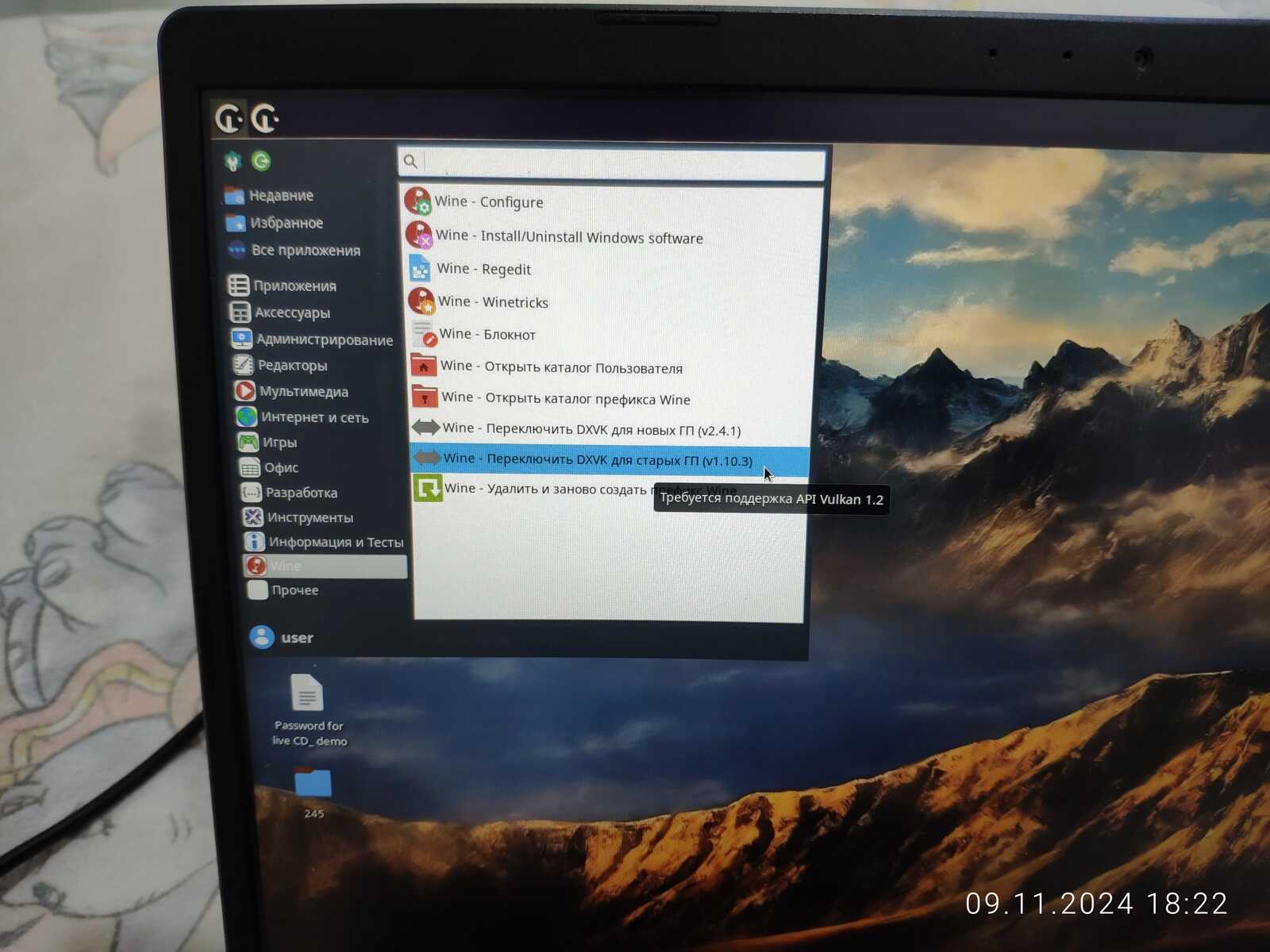Click the highlighted logo launcher in top panel
1270x952 pixels.
point(229,118)
